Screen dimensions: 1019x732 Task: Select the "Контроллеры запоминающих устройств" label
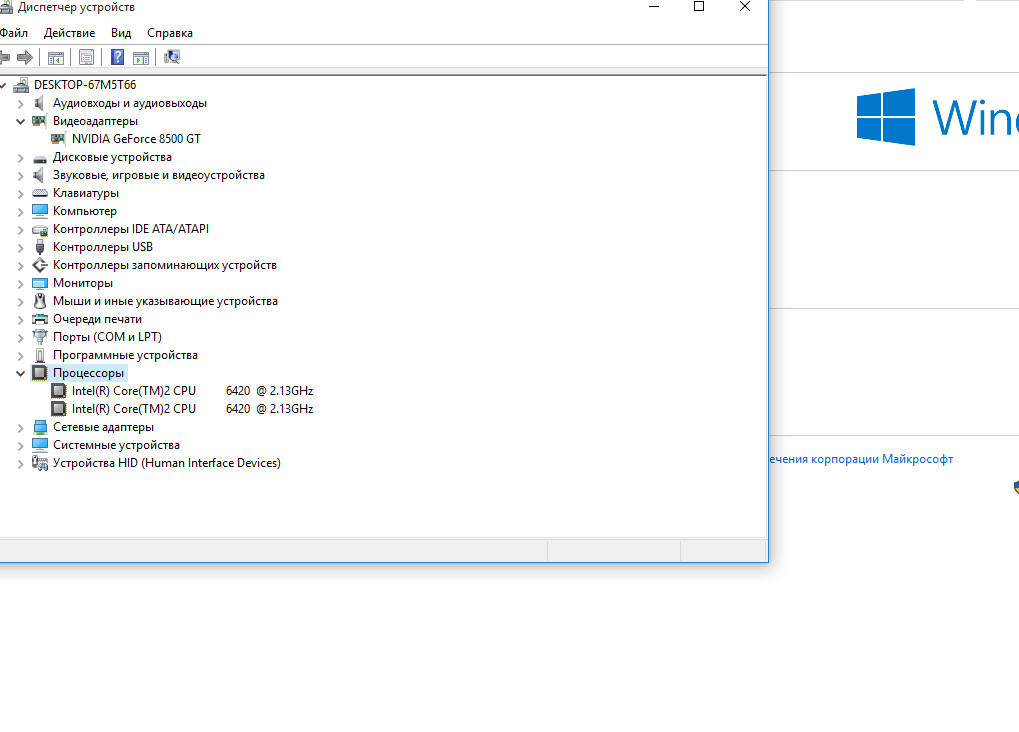(164, 265)
